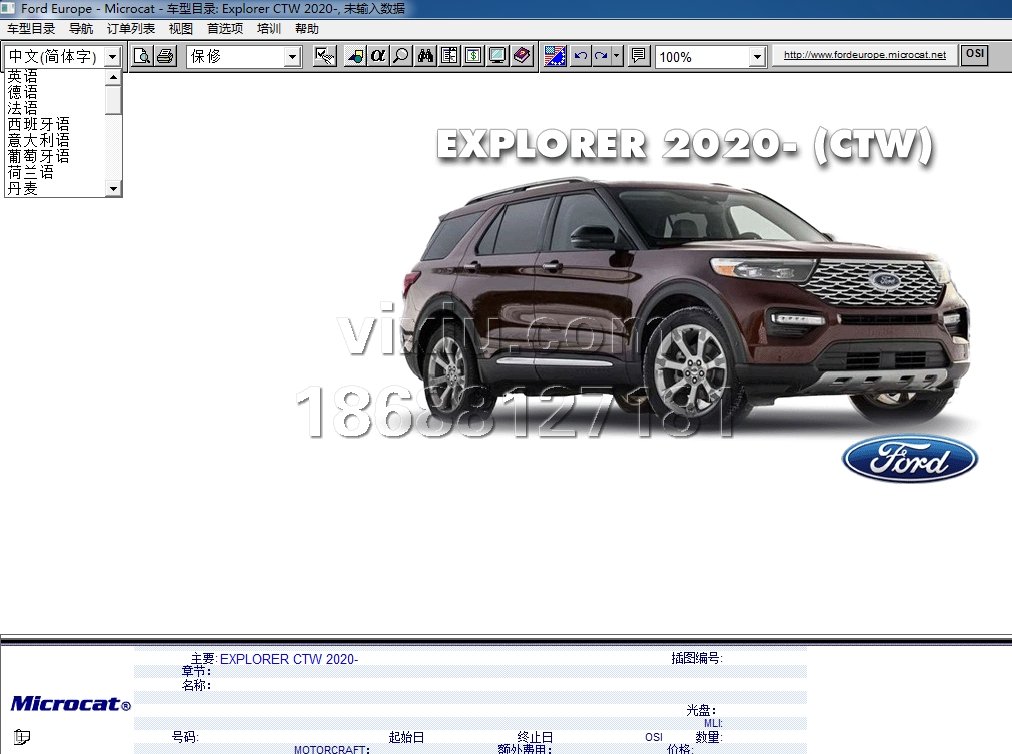The image size is (1012, 754).
Task: Click the checkmark hand icon
Action: click(324, 56)
